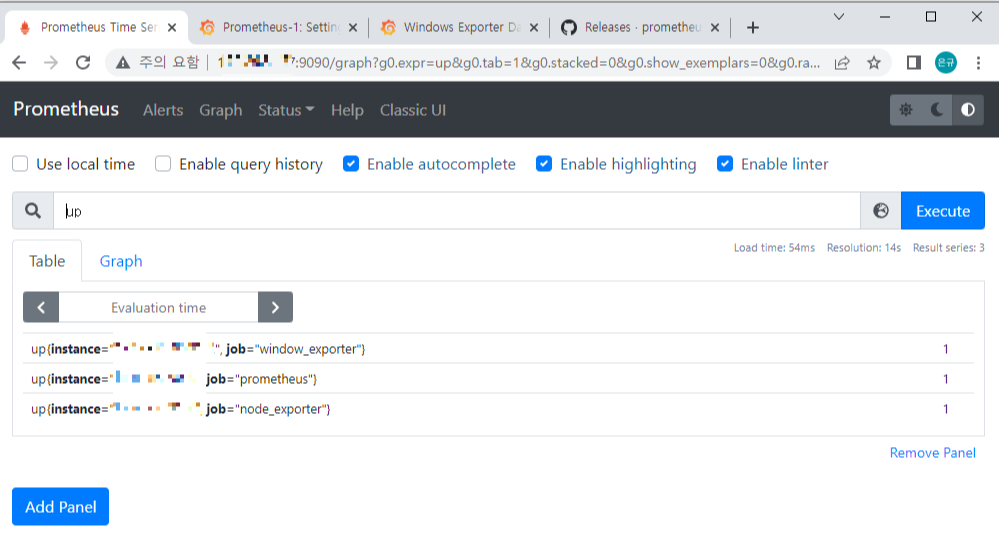This screenshot has width=999, height=558.
Task: Open the browser side panel
Action: (914, 62)
